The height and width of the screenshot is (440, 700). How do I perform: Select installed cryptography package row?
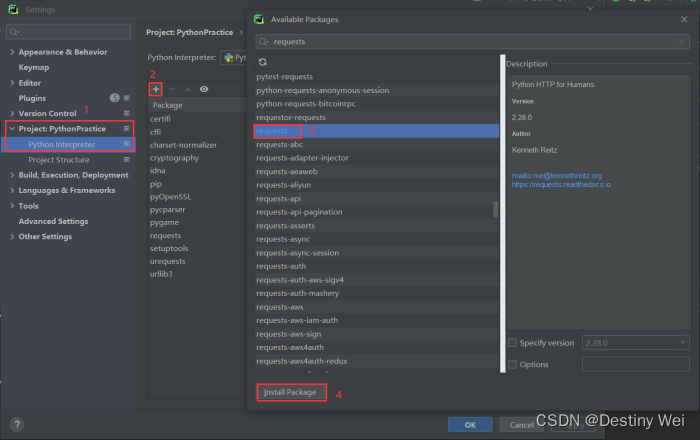(197, 158)
